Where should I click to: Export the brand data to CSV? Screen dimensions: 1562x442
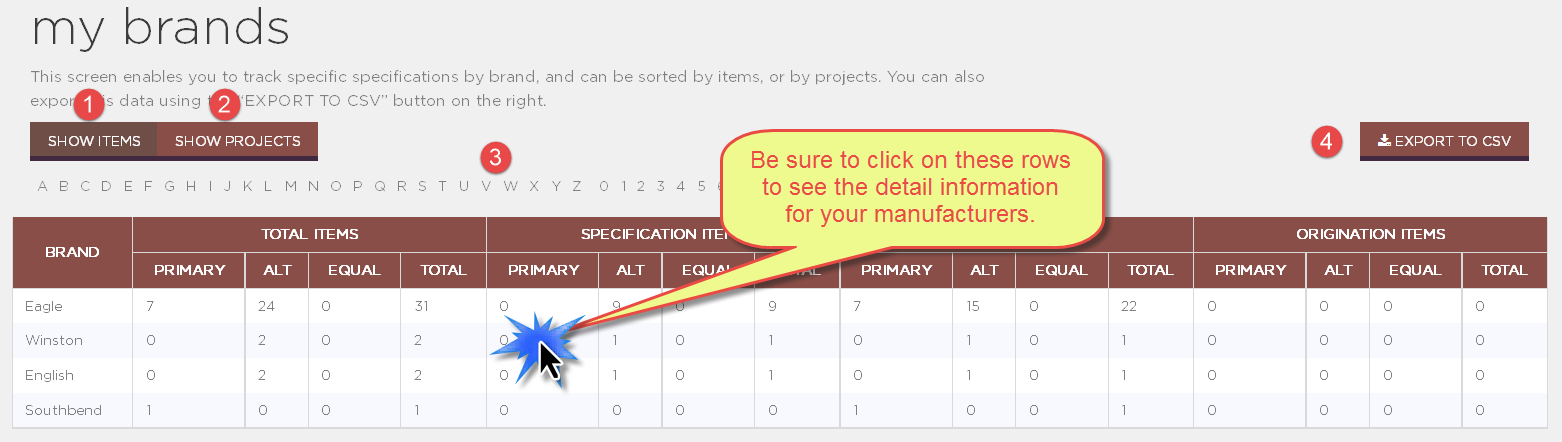(1444, 141)
